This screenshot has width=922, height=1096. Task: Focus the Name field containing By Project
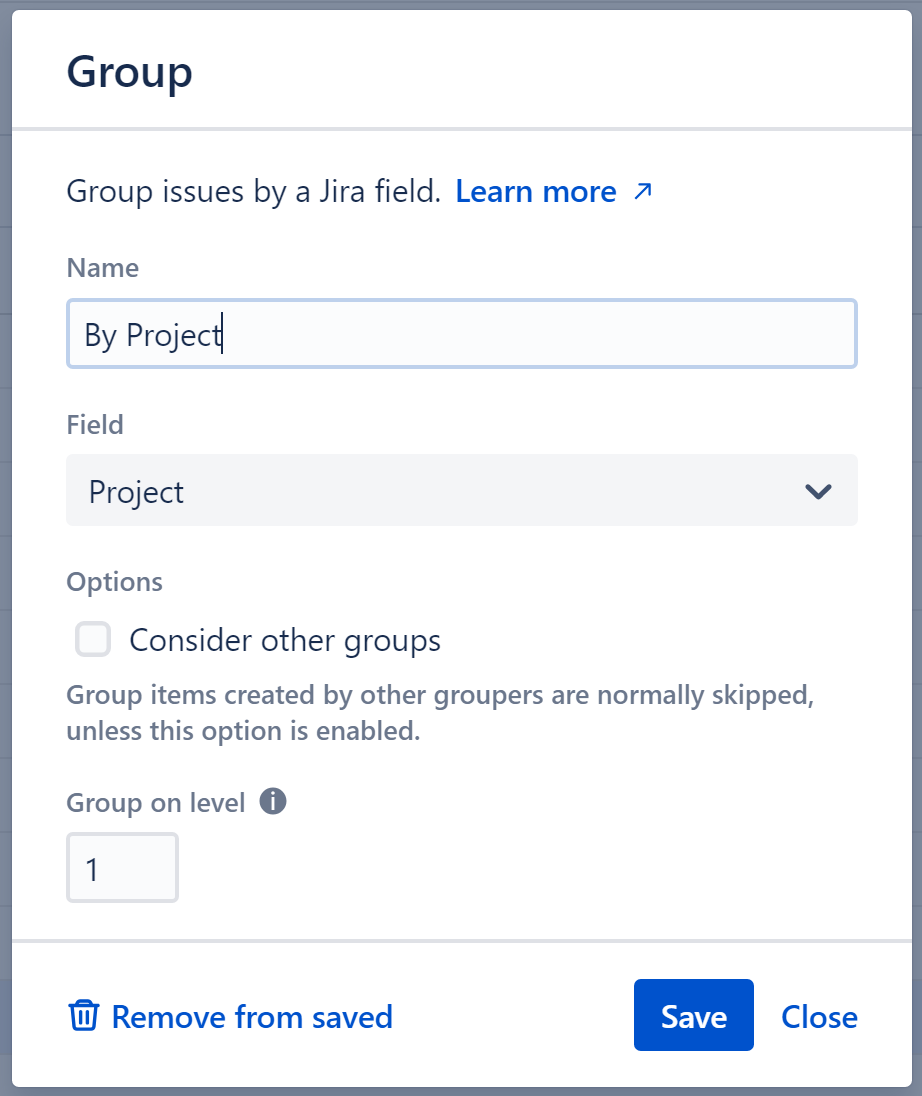[x=461, y=334]
